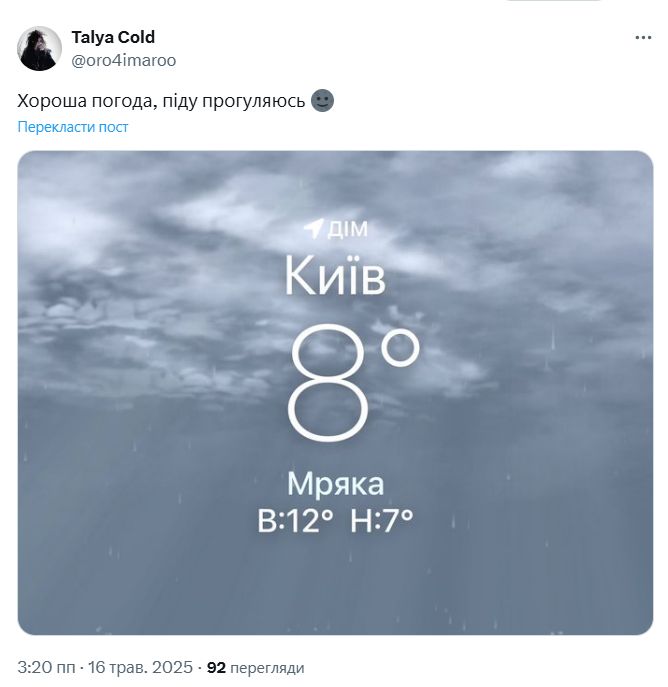Click the 'Talya Cold' display name
The image size is (668, 687).
click(x=113, y=38)
